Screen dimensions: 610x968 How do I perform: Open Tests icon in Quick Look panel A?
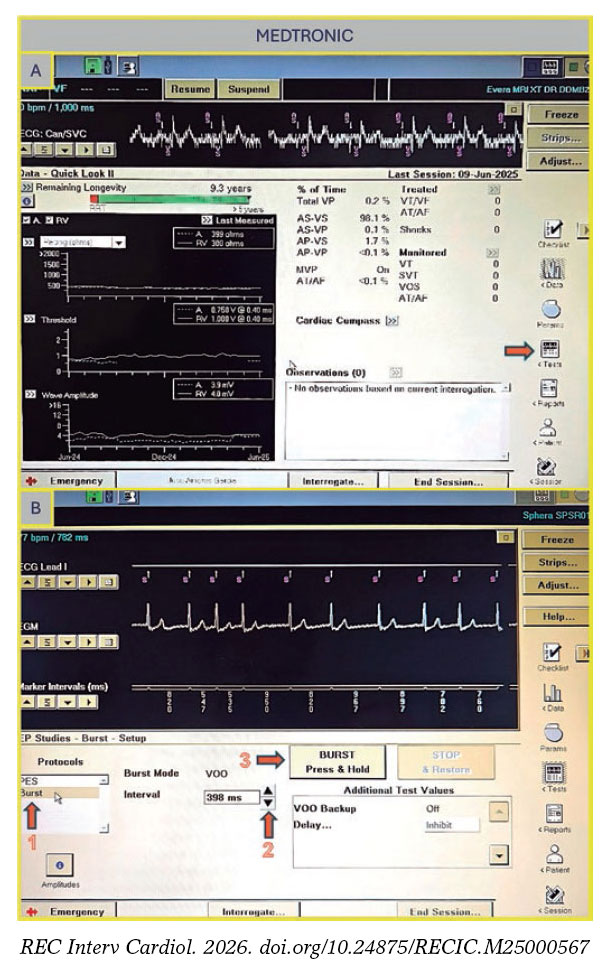[549, 350]
